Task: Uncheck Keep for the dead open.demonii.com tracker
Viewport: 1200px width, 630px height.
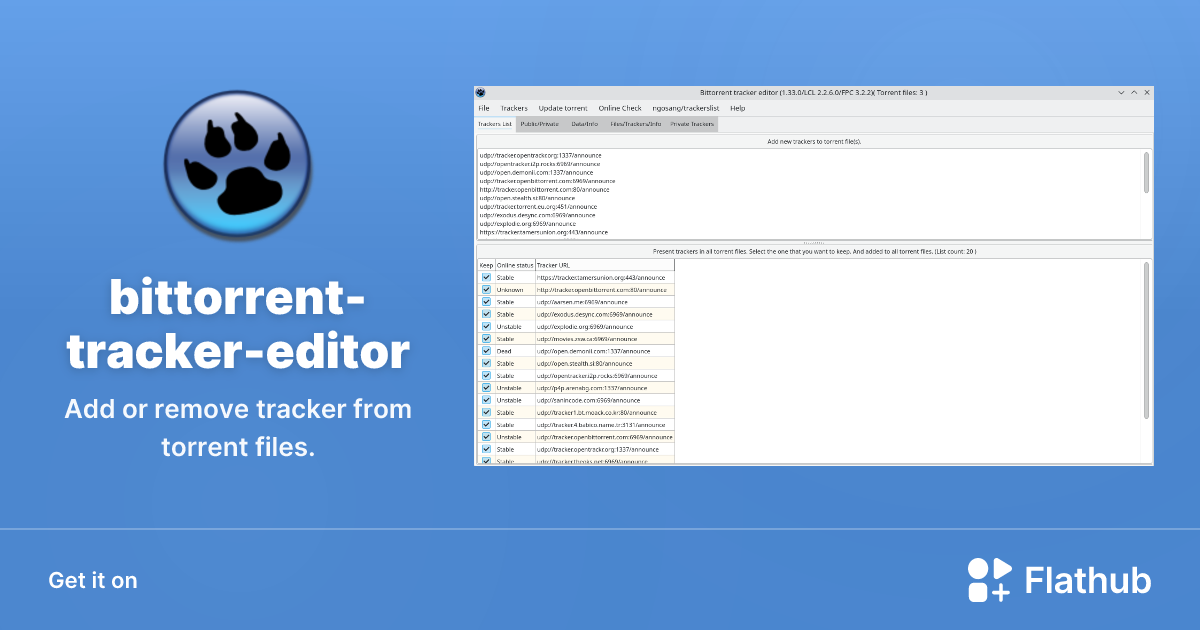Action: pos(486,351)
